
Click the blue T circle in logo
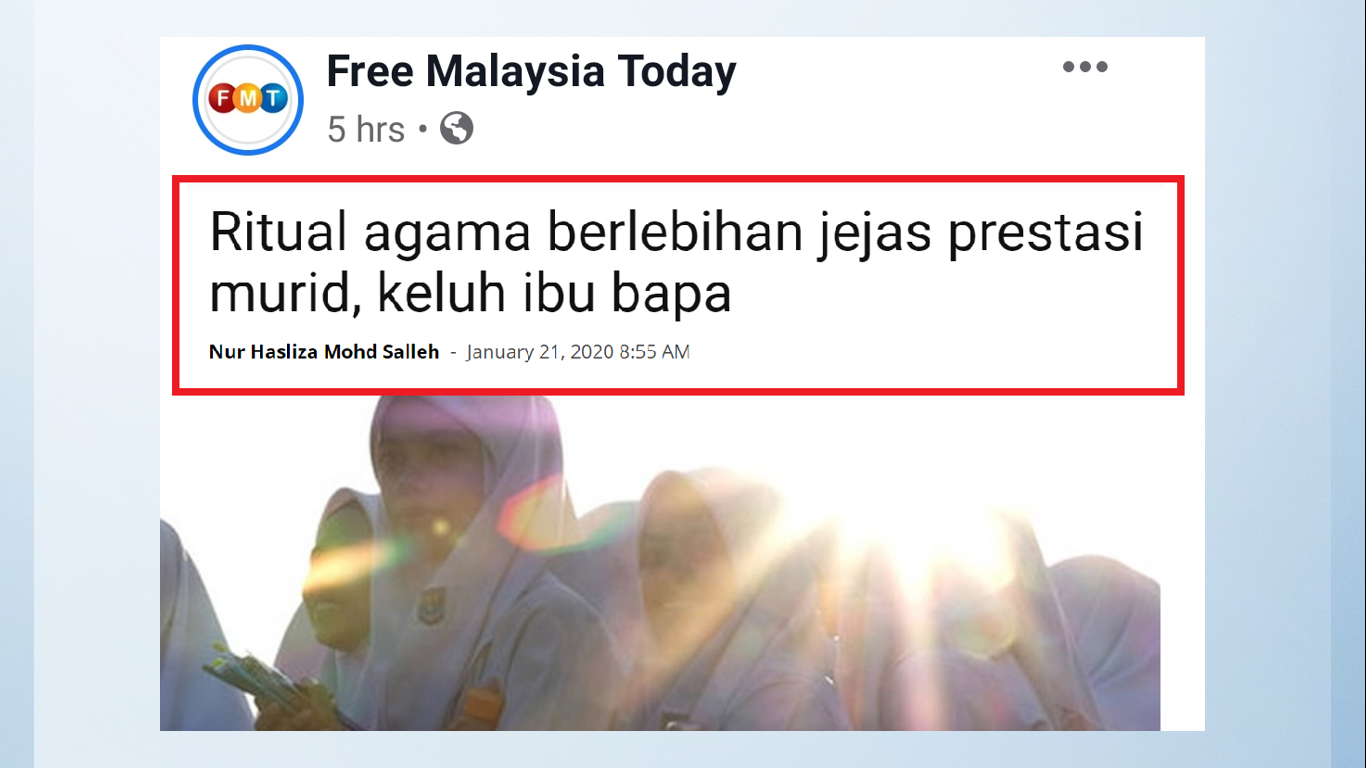pyautogui.click(x=273, y=98)
